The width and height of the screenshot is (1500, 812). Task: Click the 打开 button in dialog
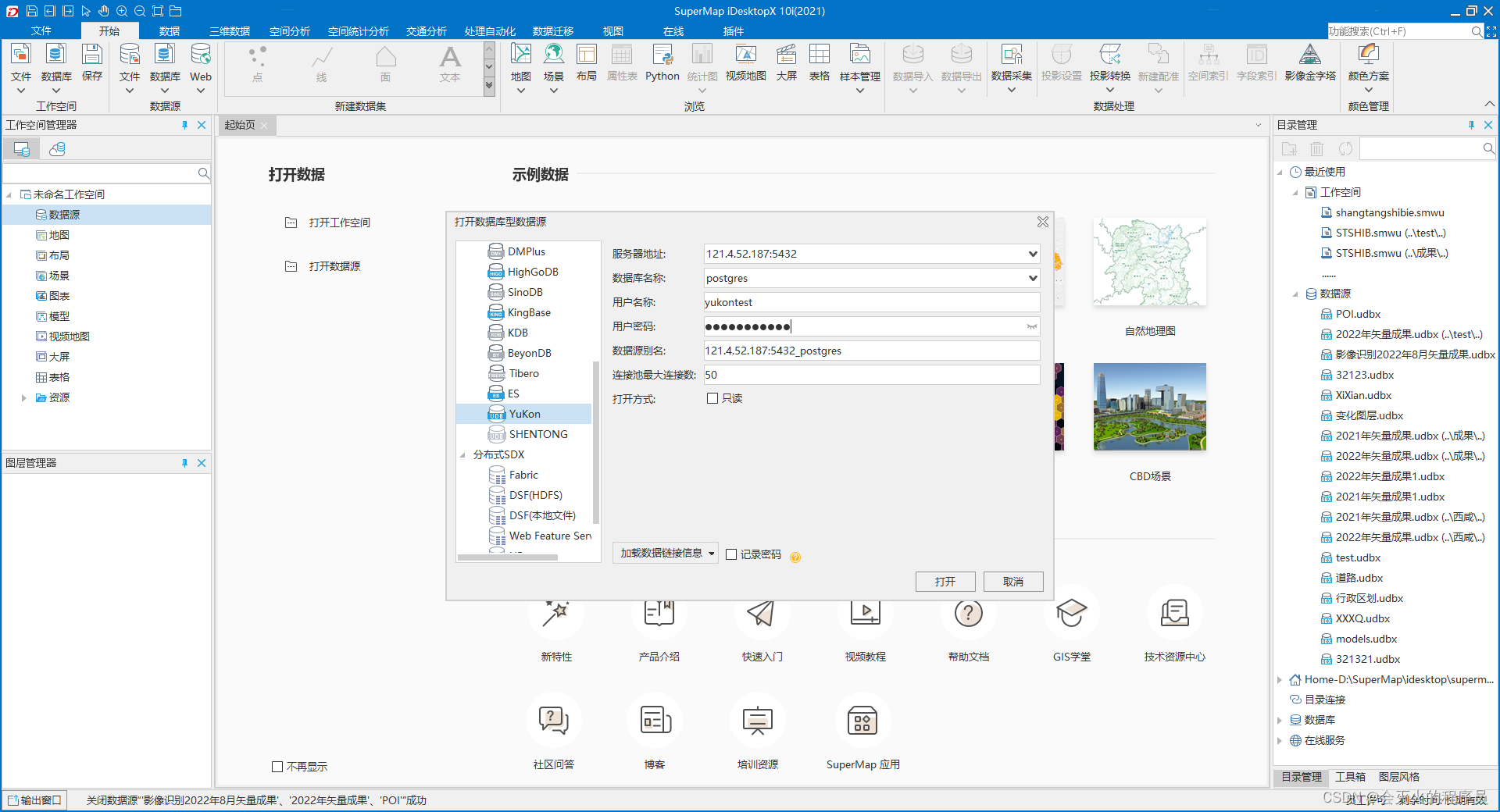[945, 582]
